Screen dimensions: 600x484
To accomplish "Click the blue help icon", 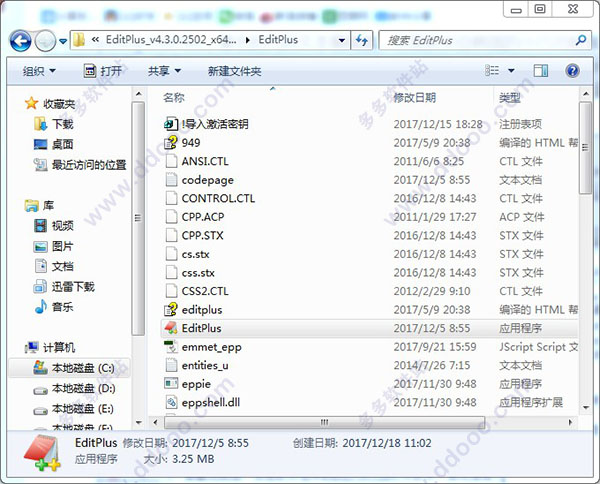I will click(572, 71).
